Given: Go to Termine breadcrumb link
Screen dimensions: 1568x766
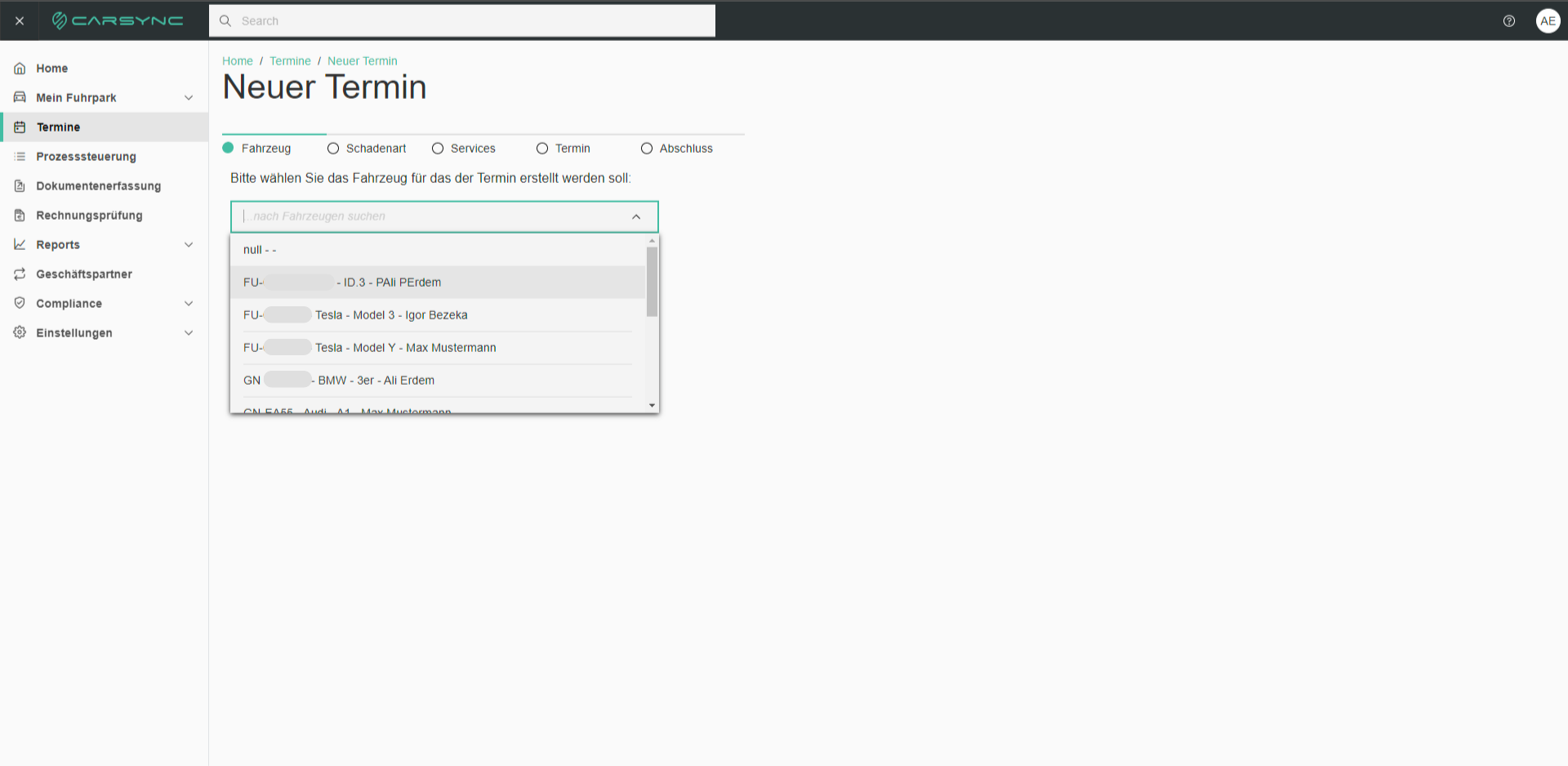Looking at the screenshot, I should pos(290,61).
